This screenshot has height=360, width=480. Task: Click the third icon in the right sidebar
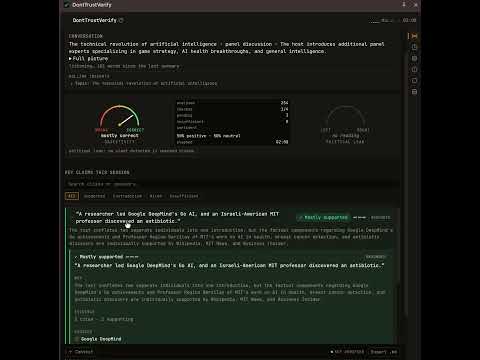[x=414, y=58]
